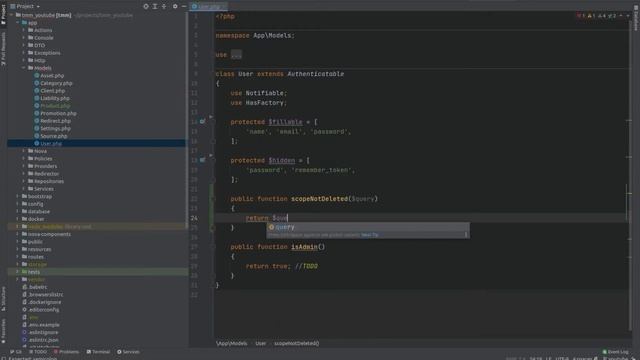Open the .editorconfig file
Viewport: 640px width, 360px height.
40,309
